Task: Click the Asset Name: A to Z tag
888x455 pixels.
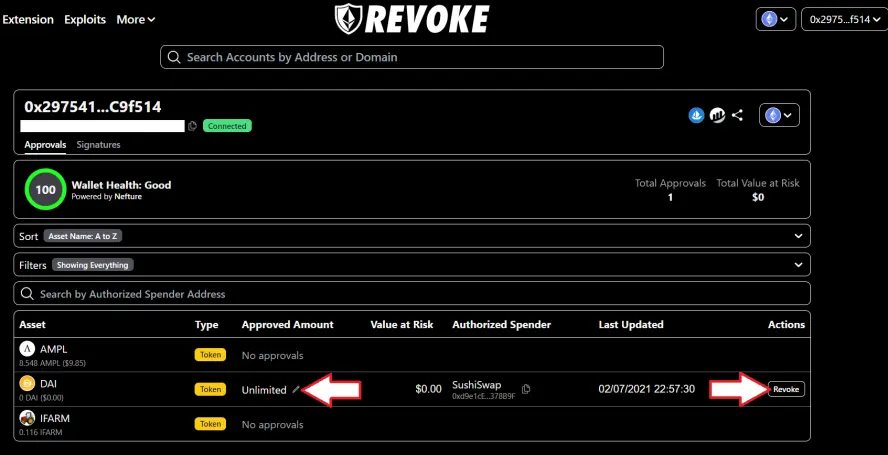Action: click(x=83, y=236)
